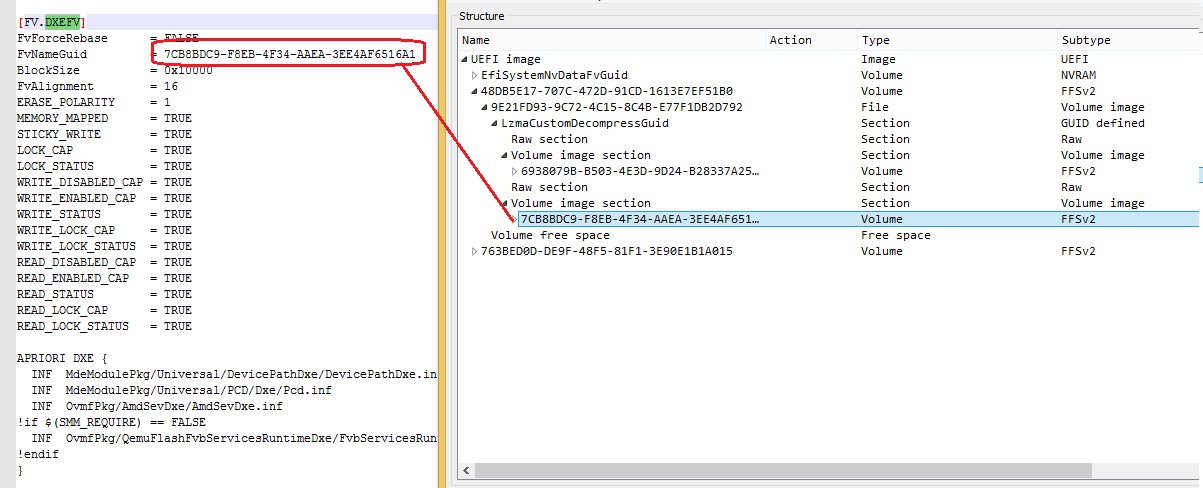Click the [FV.DXEFV] section header line
Image resolution: width=1203 pixels, height=488 pixels.
(x=51, y=22)
